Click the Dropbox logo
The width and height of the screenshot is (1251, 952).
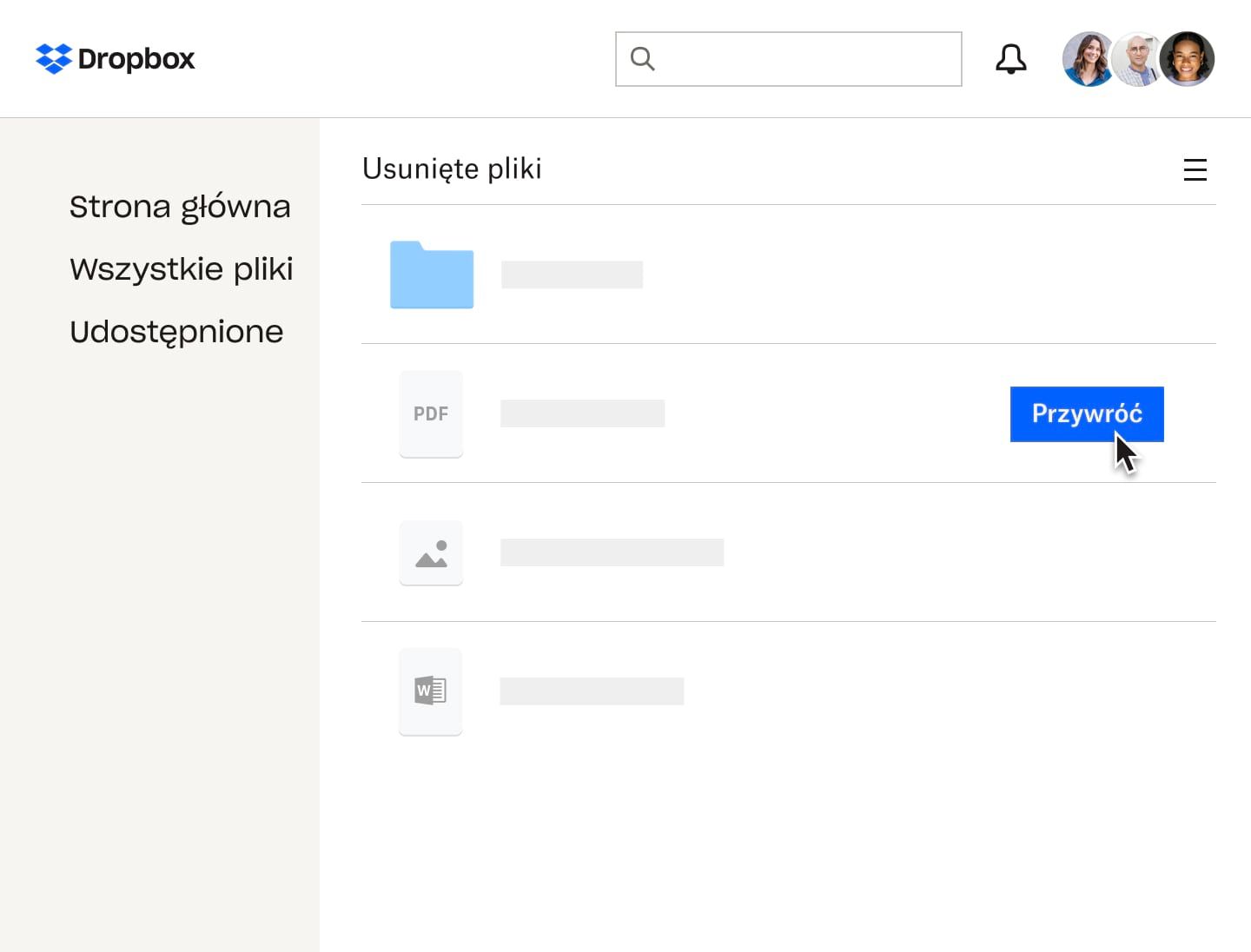pos(114,58)
